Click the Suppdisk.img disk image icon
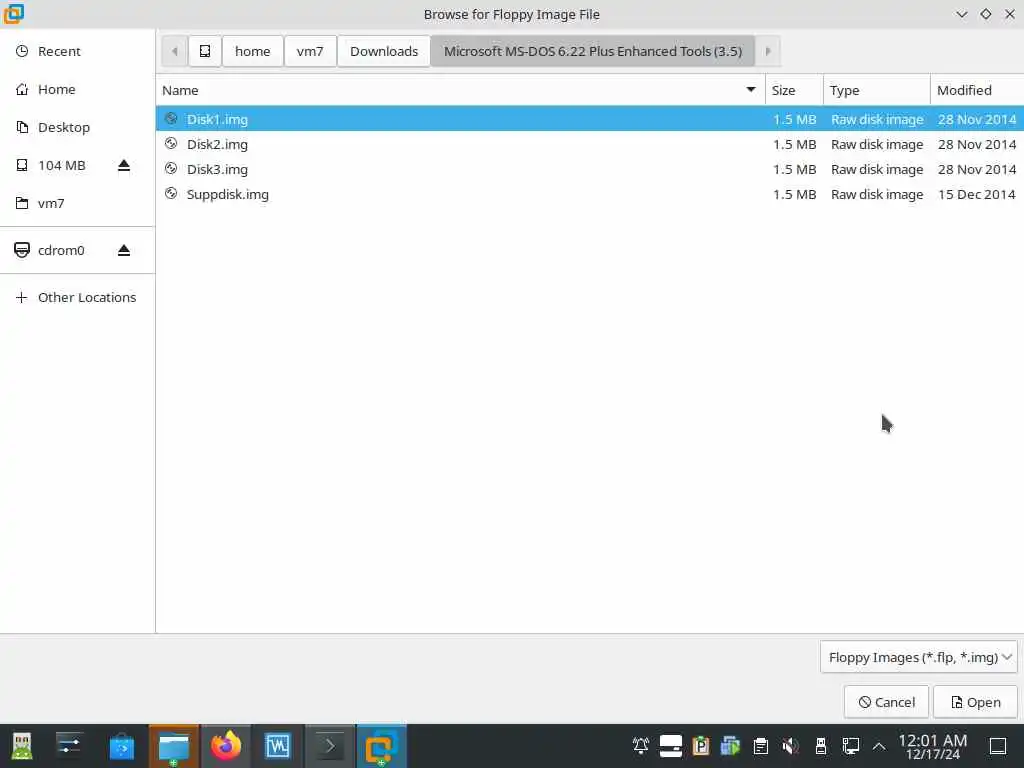 tap(171, 193)
